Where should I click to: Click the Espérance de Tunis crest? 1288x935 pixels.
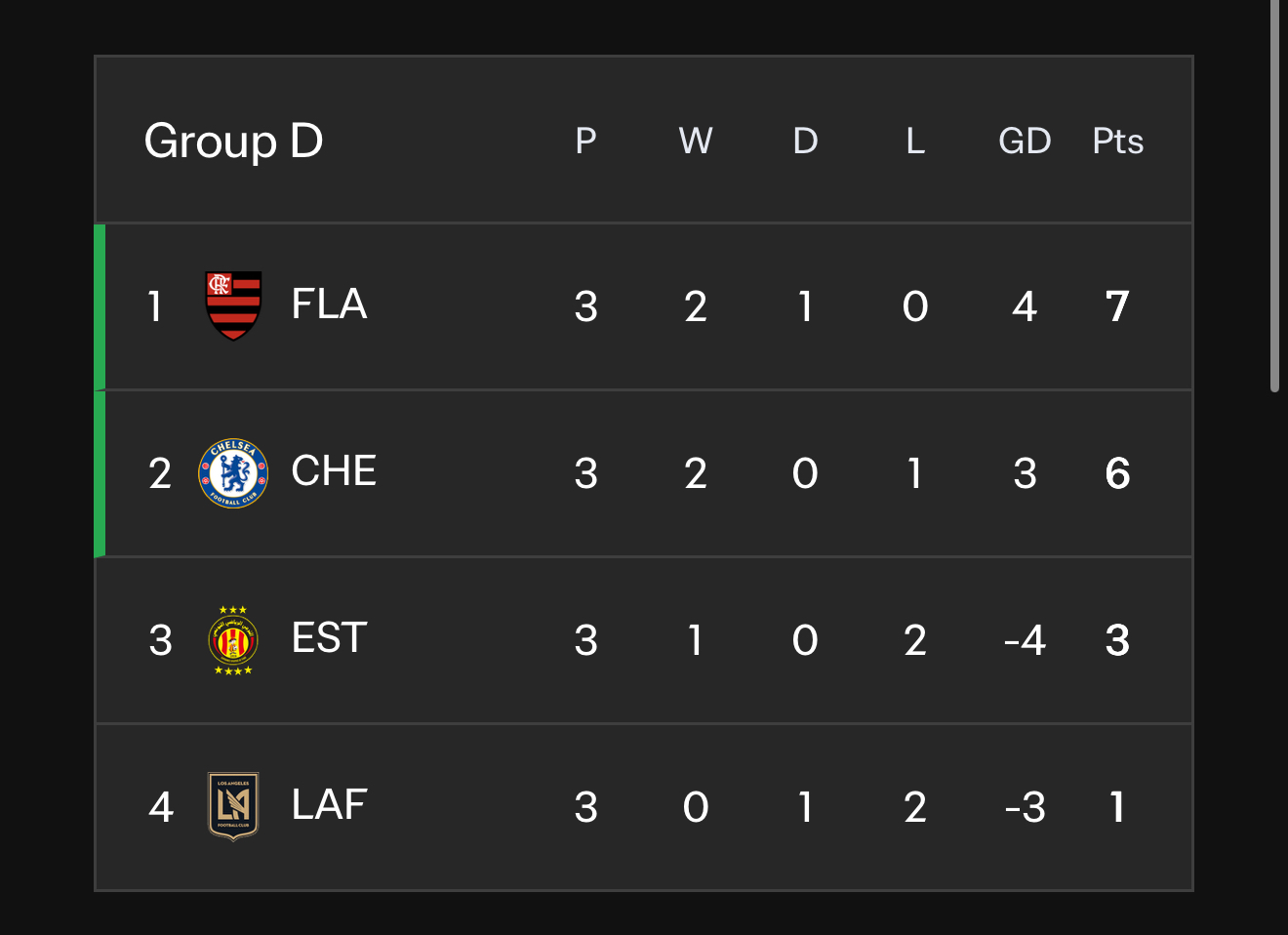click(x=233, y=640)
